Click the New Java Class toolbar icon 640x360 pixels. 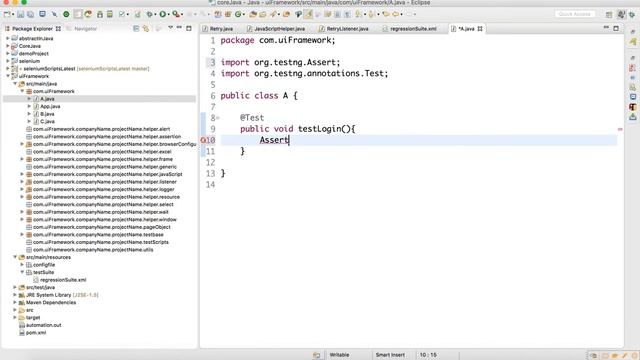tap(238, 14)
